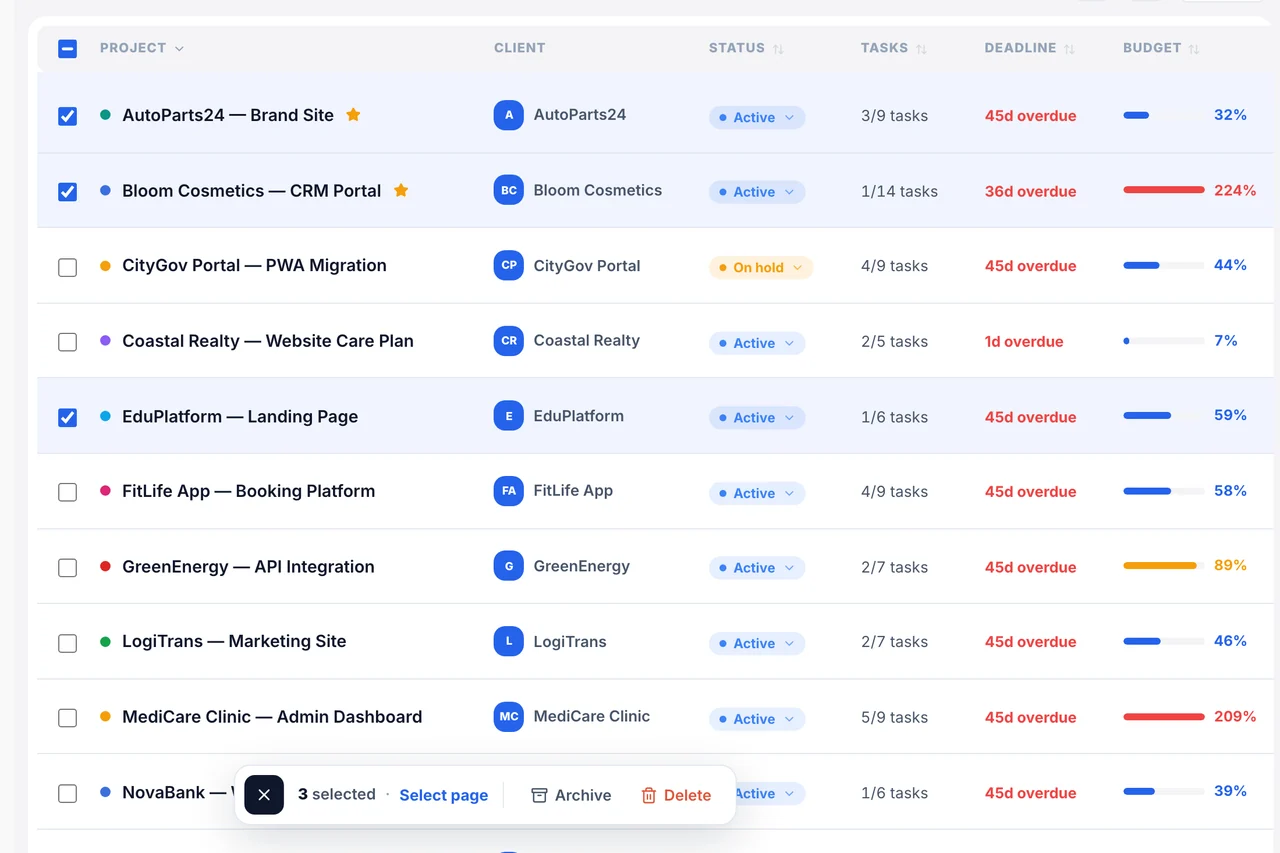Click the 36d overdue deadline for Bloom Cosmetics
Image resolution: width=1280 pixels, height=853 pixels.
pyautogui.click(x=1031, y=191)
